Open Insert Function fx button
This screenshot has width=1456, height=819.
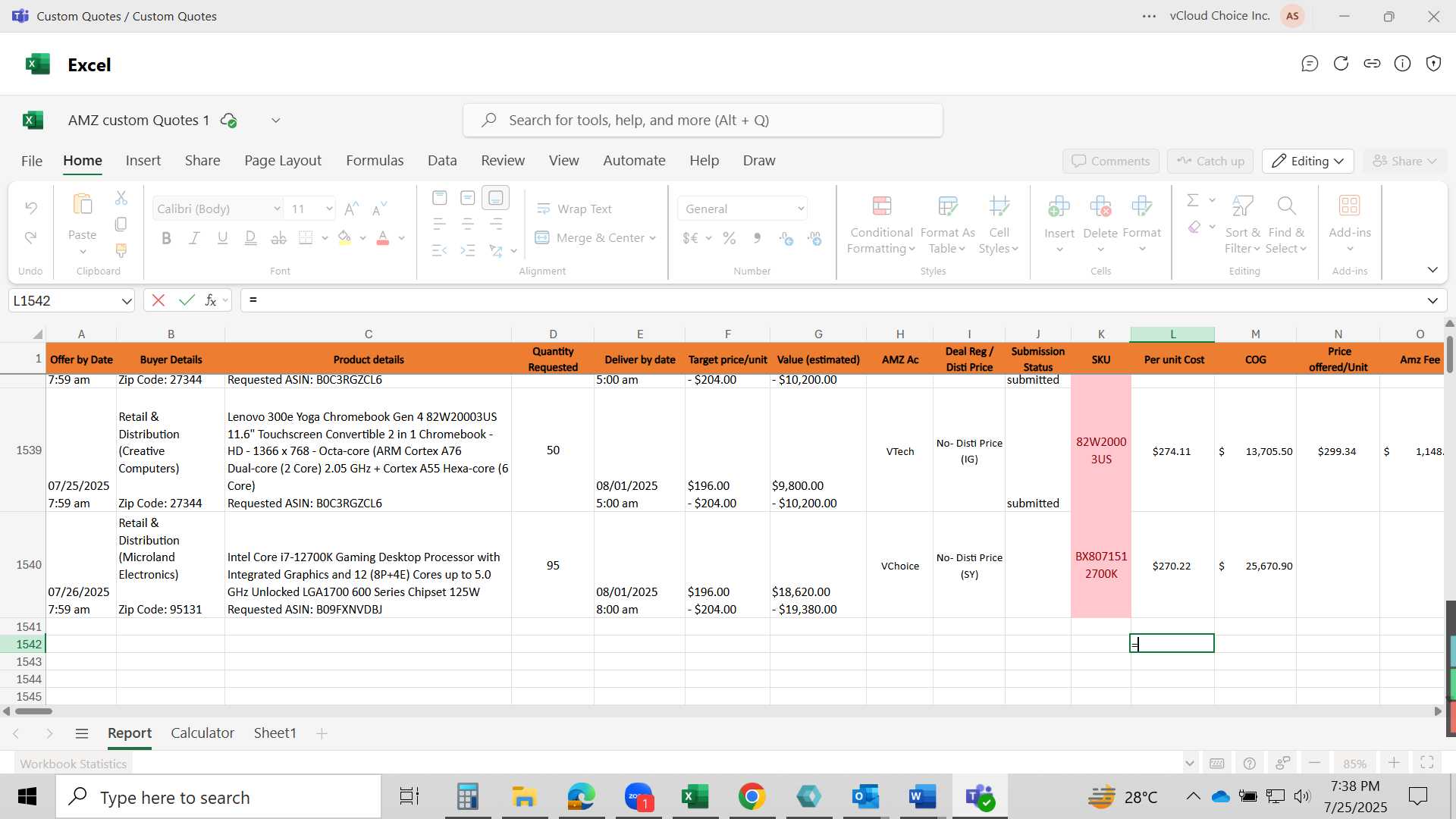click(x=211, y=300)
